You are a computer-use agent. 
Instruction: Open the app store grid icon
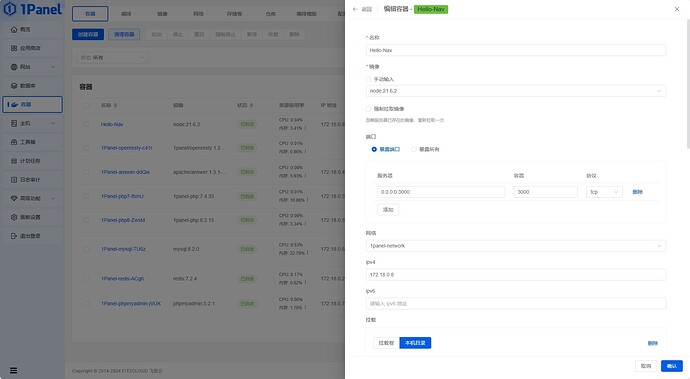pyautogui.click(x=14, y=48)
